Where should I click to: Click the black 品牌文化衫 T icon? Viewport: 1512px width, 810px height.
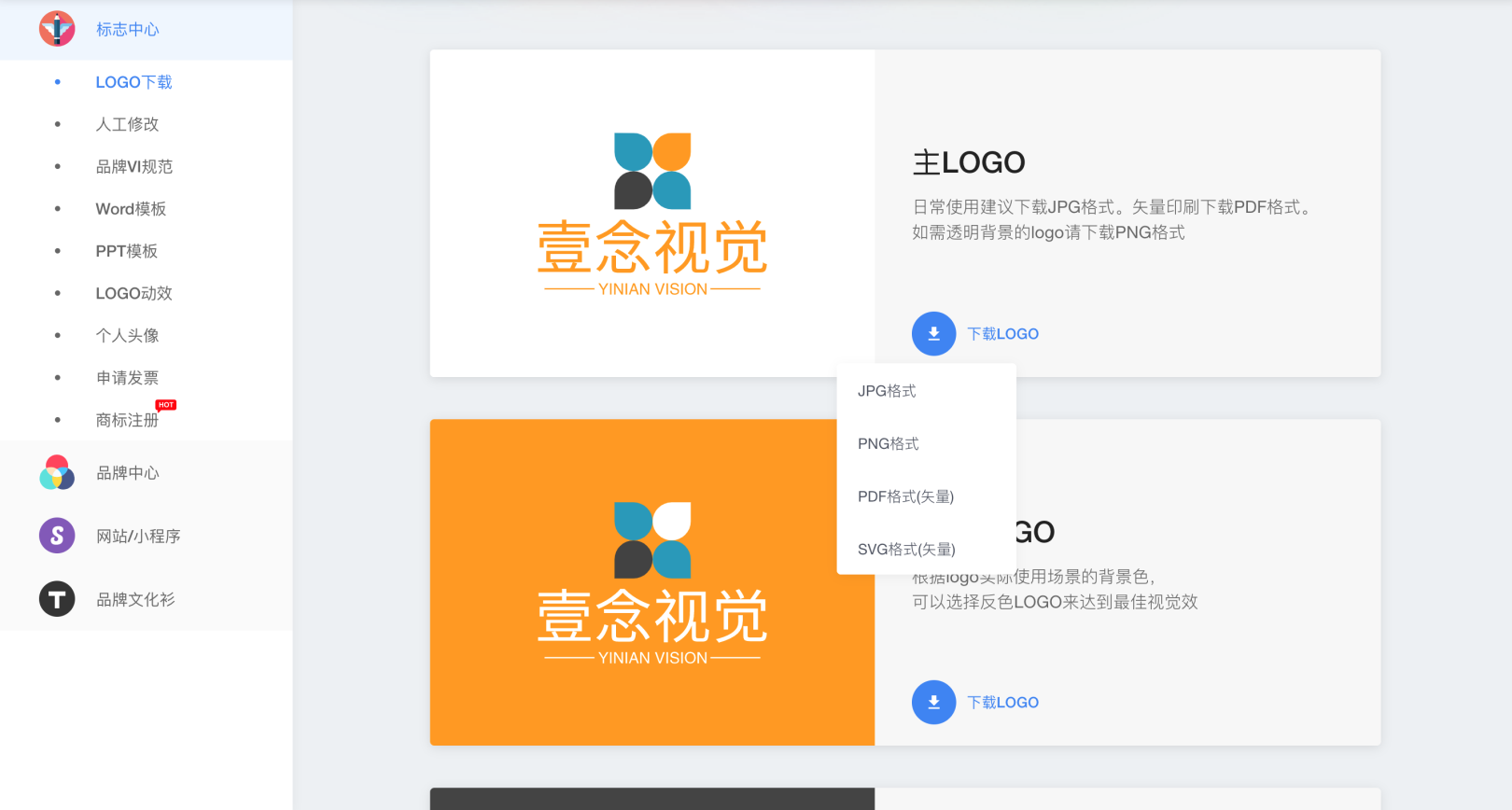tap(57, 599)
